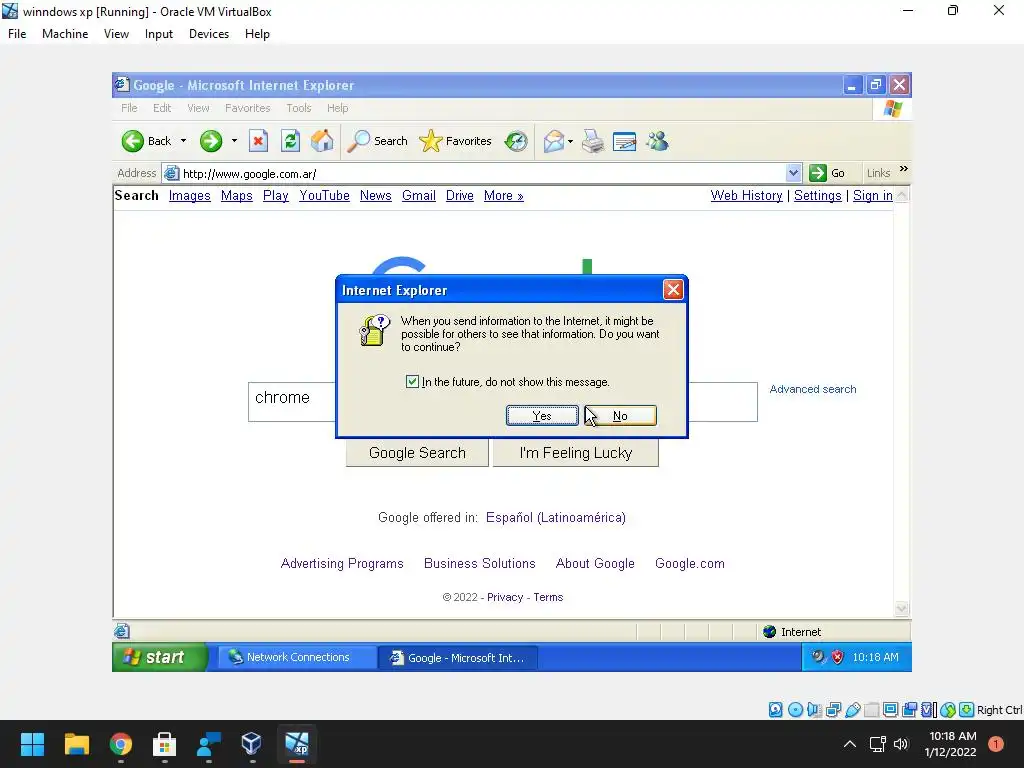The width and height of the screenshot is (1024, 768).
Task: Open File Explorer from the host taskbar
Action: [77, 744]
